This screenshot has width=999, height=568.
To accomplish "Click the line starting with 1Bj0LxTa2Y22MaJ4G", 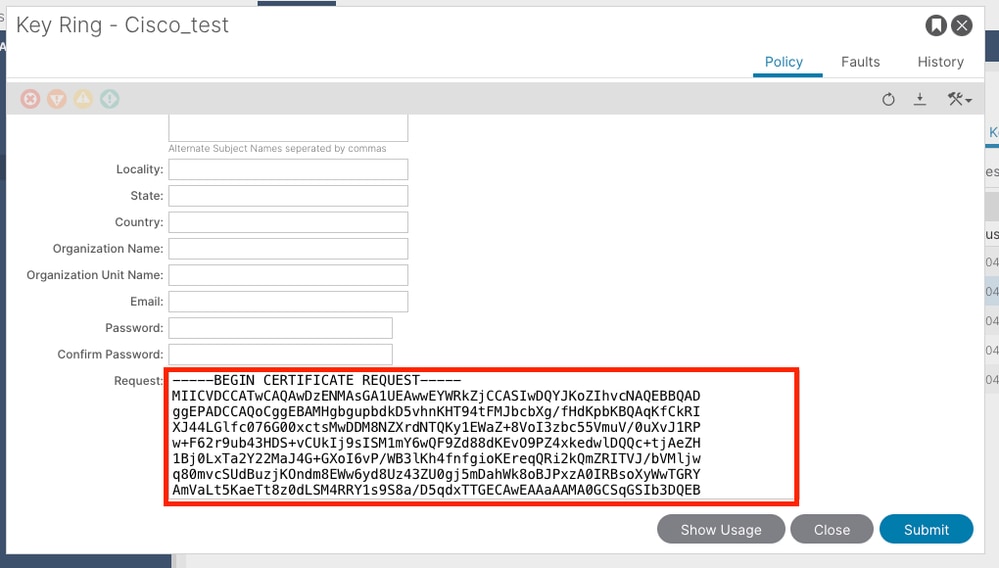I will tap(436, 458).
